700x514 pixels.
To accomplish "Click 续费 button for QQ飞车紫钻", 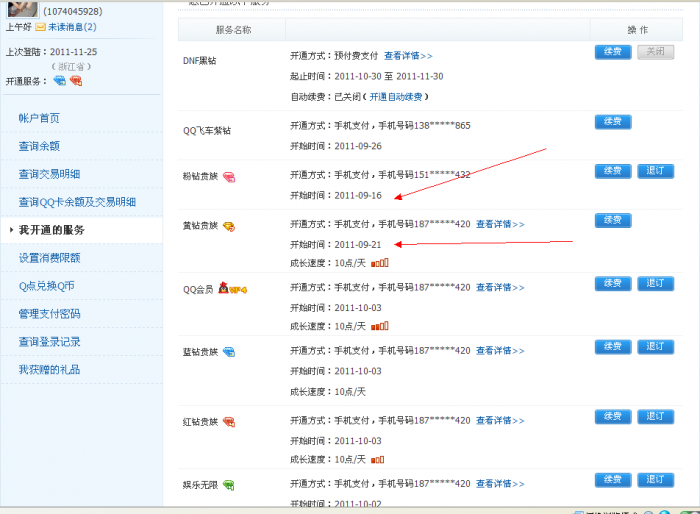I will (x=613, y=121).
